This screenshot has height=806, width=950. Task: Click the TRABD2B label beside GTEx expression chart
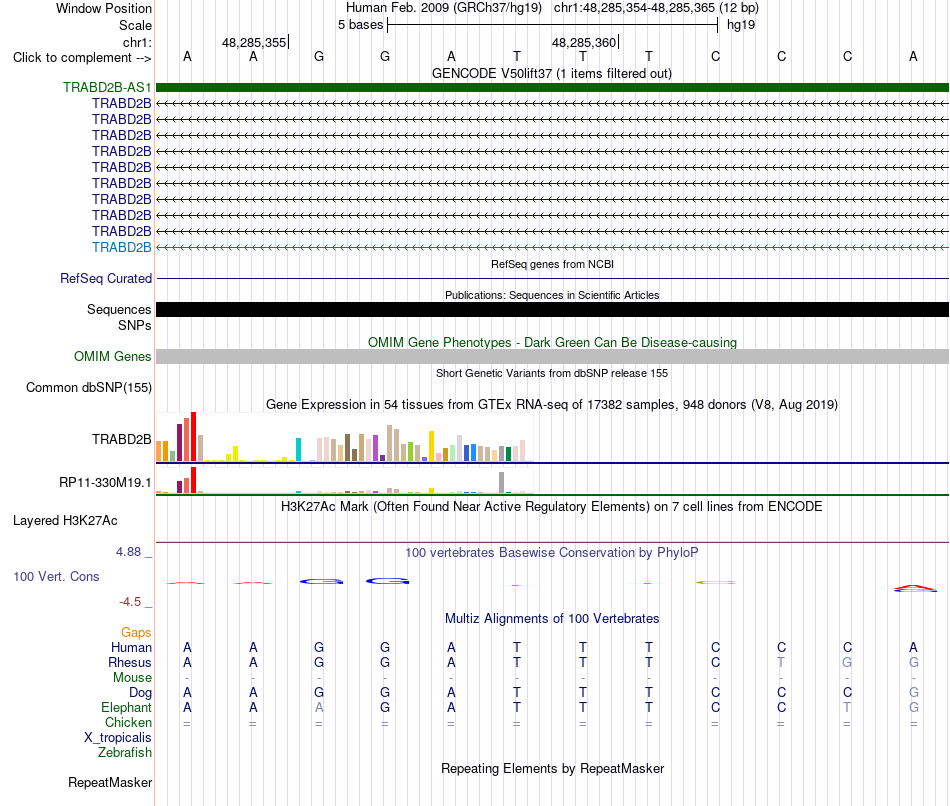(122, 439)
